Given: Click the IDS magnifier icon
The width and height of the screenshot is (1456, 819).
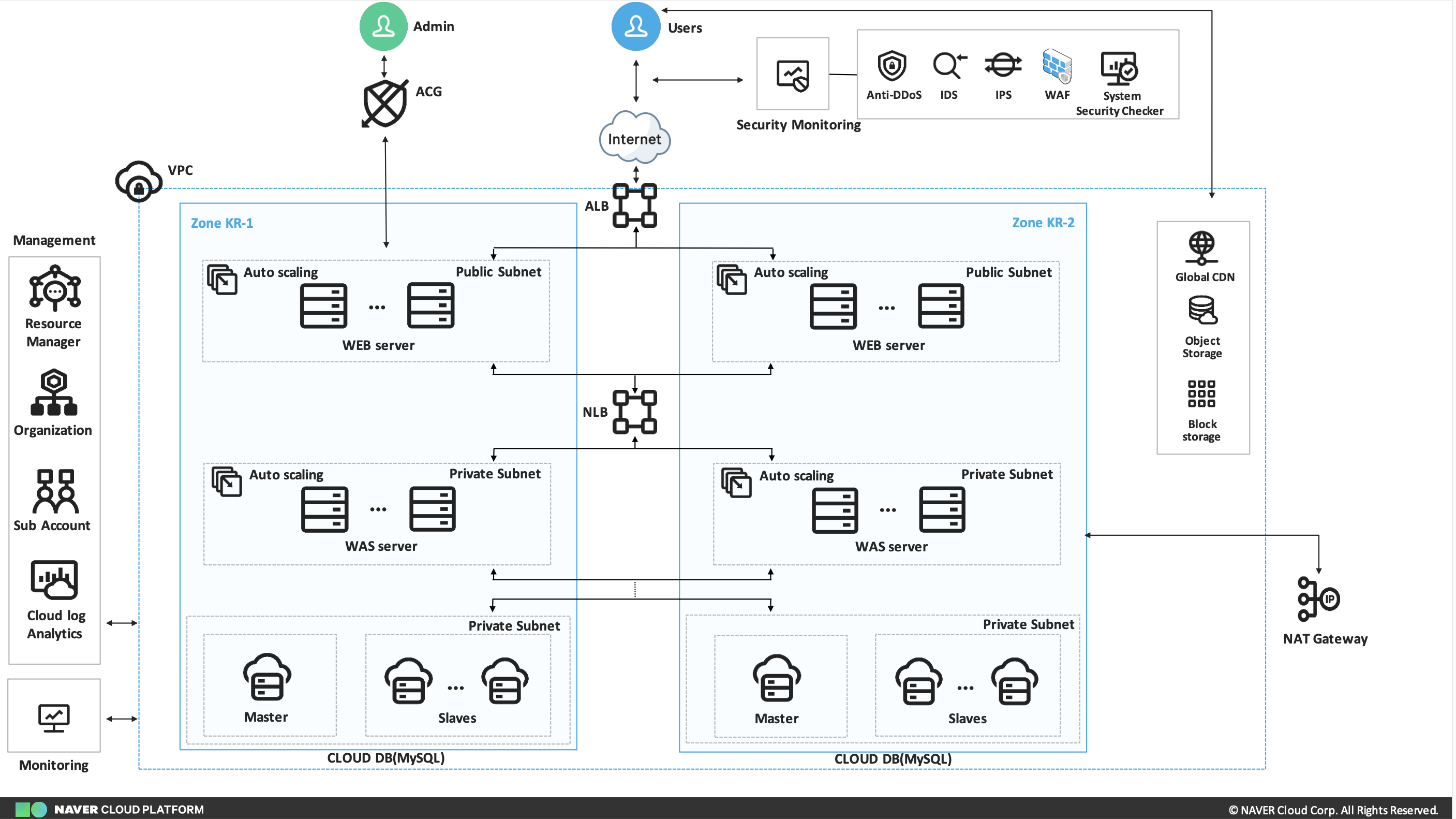Looking at the screenshot, I should [948, 67].
